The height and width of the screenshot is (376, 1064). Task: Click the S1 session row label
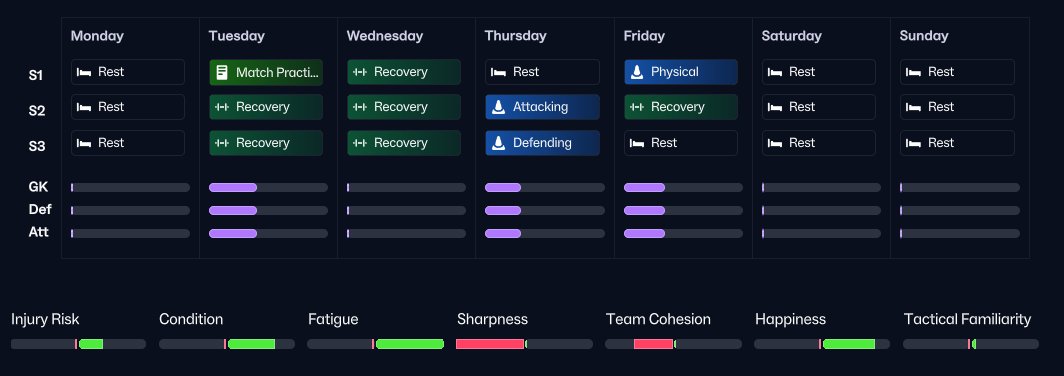pyautogui.click(x=36, y=75)
